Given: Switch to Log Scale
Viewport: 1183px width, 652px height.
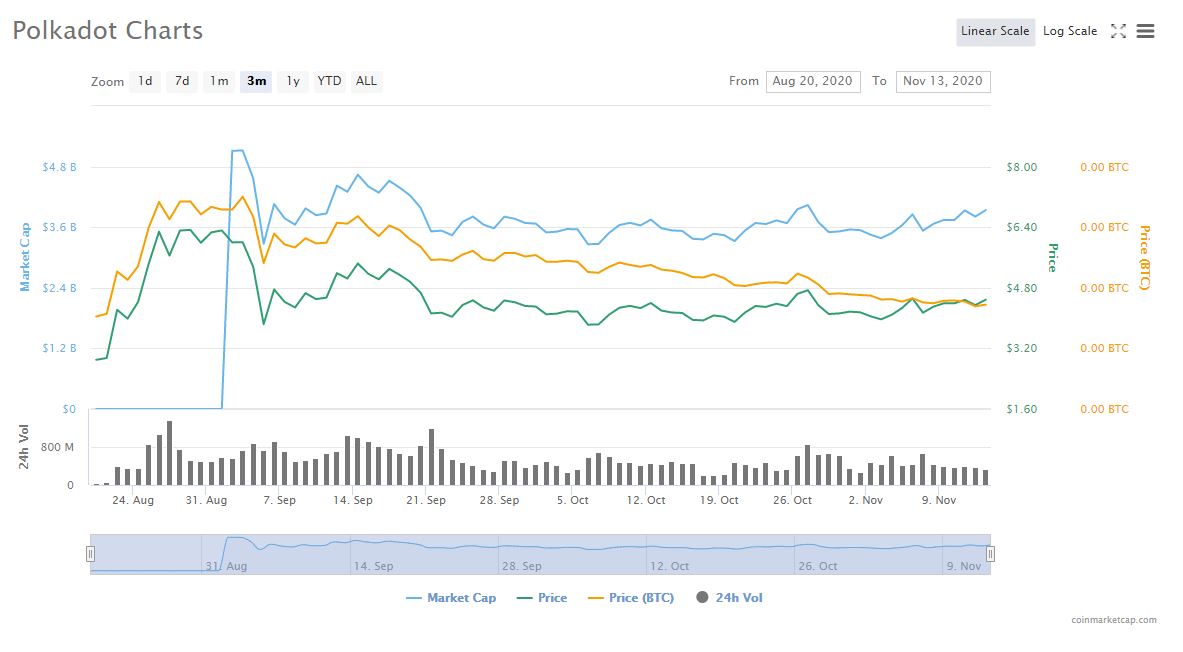Looking at the screenshot, I should tap(1070, 32).
